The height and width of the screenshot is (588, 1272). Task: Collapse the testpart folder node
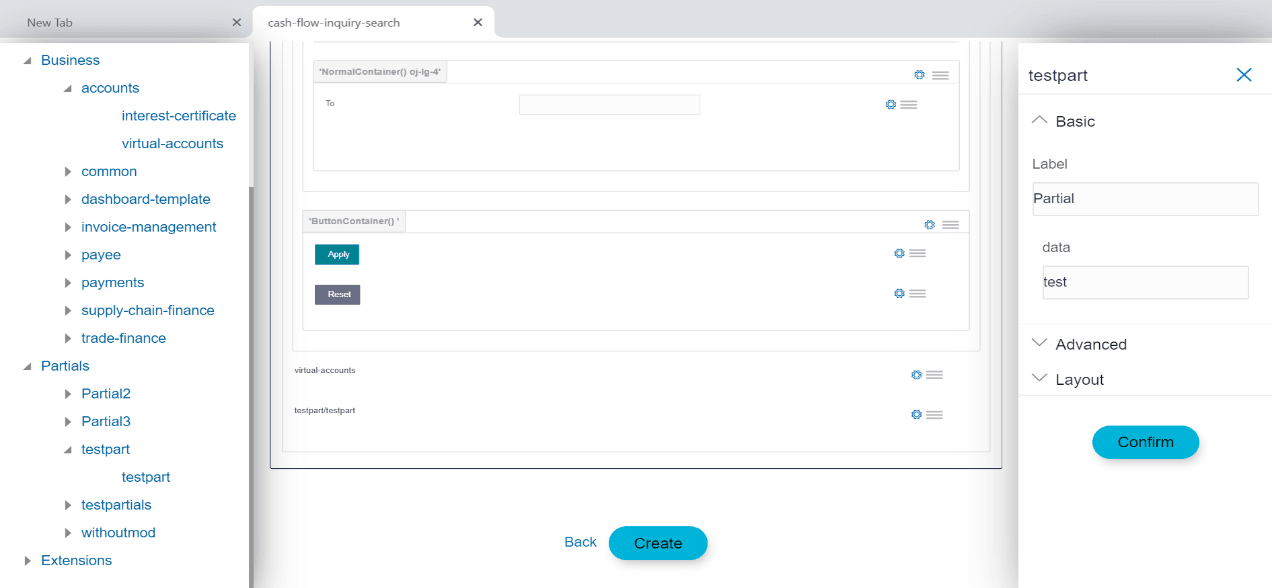(x=68, y=450)
